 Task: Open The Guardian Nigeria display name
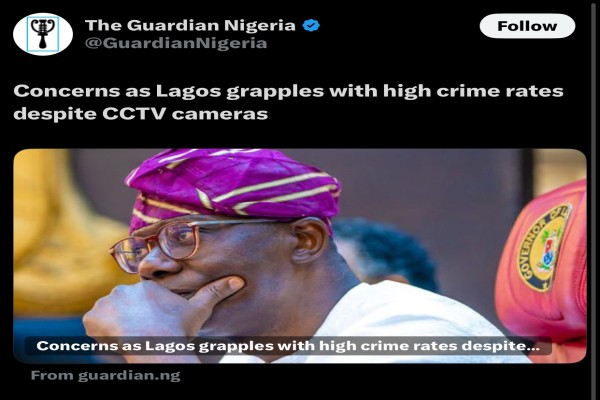pyautogui.click(x=190, y=25)
